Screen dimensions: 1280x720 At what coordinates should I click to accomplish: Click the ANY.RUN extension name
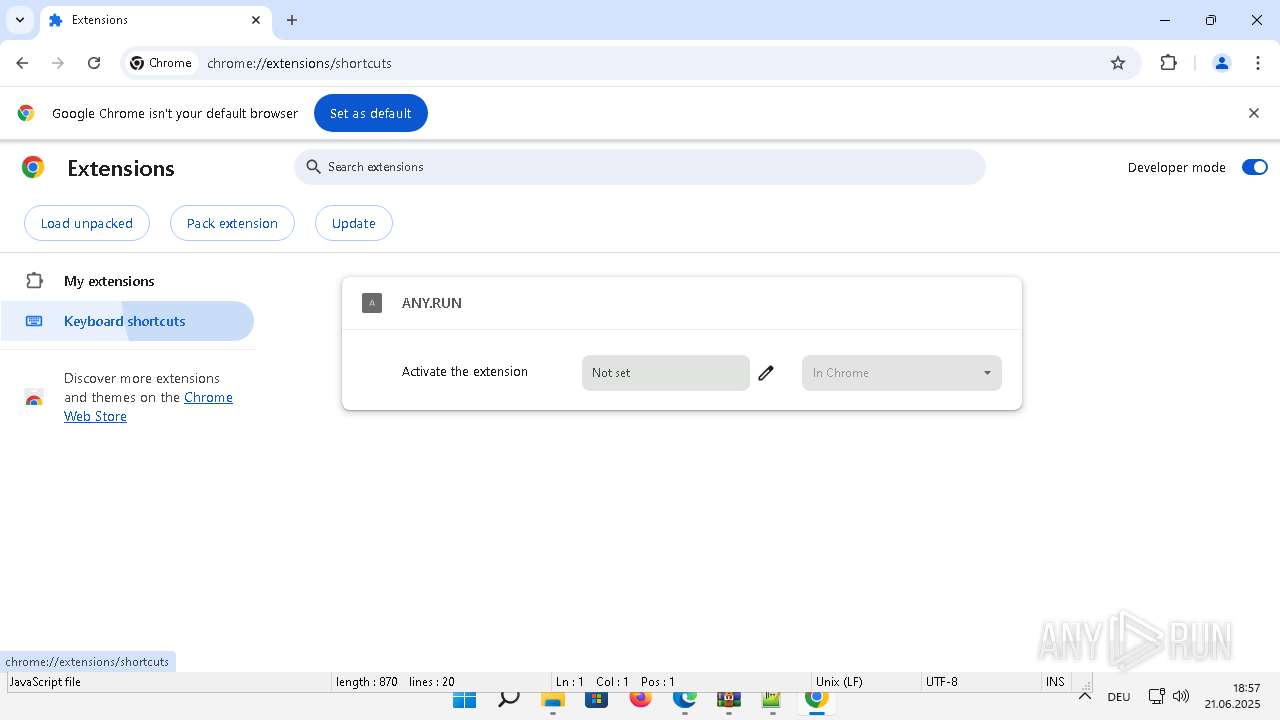[432, 303]
